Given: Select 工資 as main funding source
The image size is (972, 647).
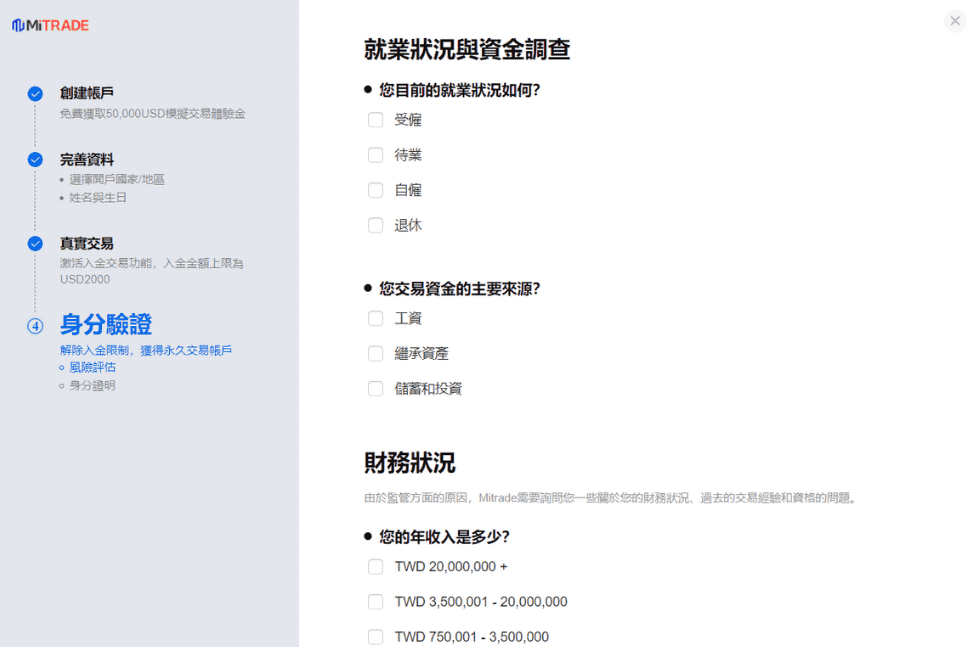Looking at the screenshot, I should (x=376, y=318).
